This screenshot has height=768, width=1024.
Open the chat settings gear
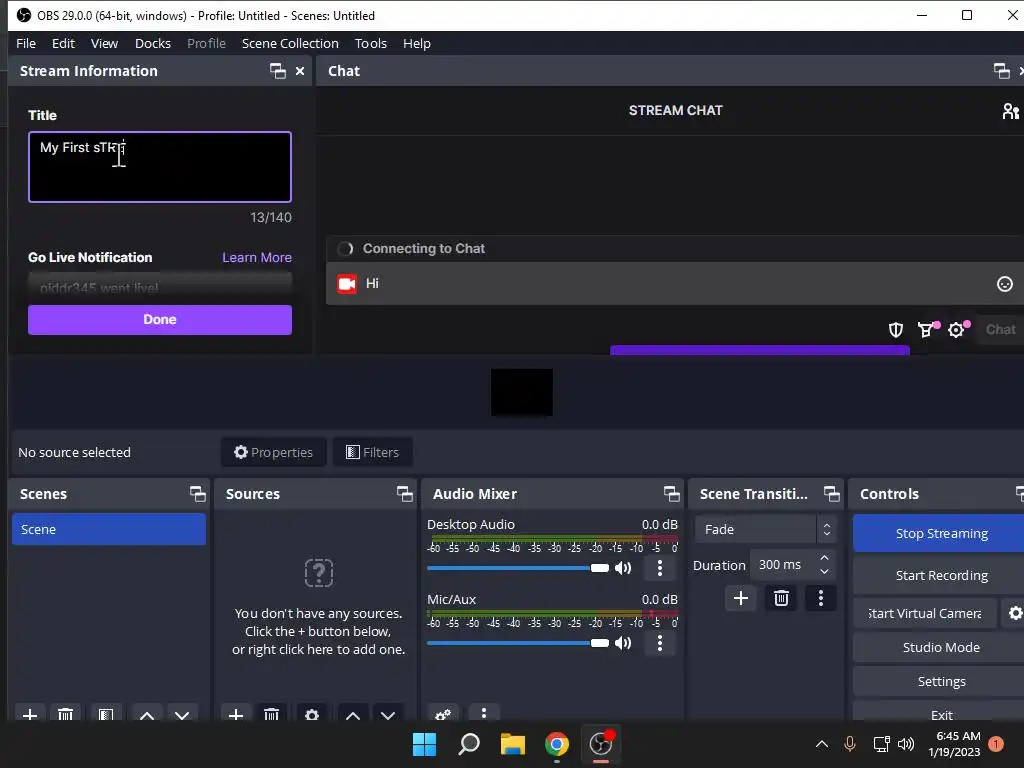tap(957, 330)
